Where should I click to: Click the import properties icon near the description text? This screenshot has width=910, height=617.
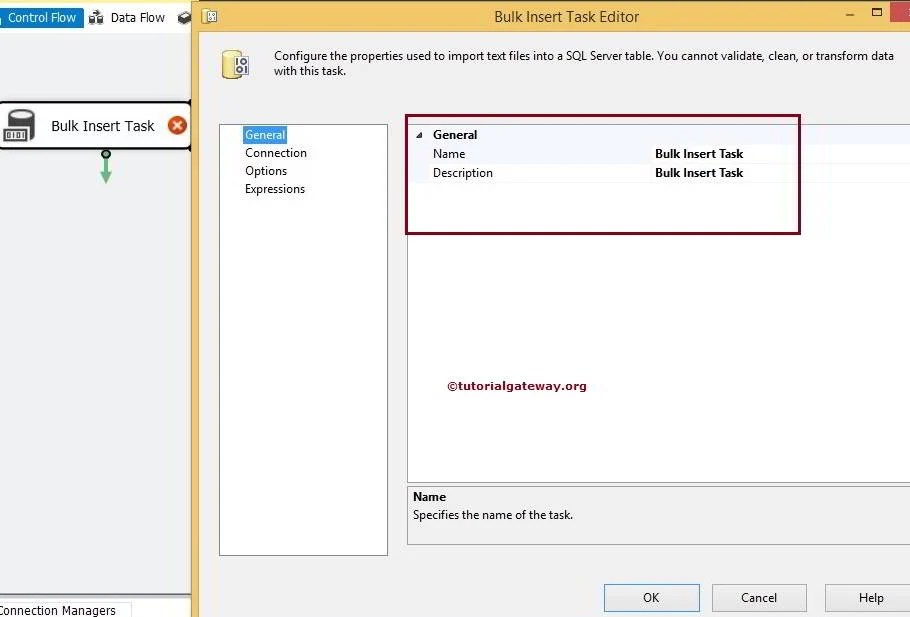pos(235,62)
